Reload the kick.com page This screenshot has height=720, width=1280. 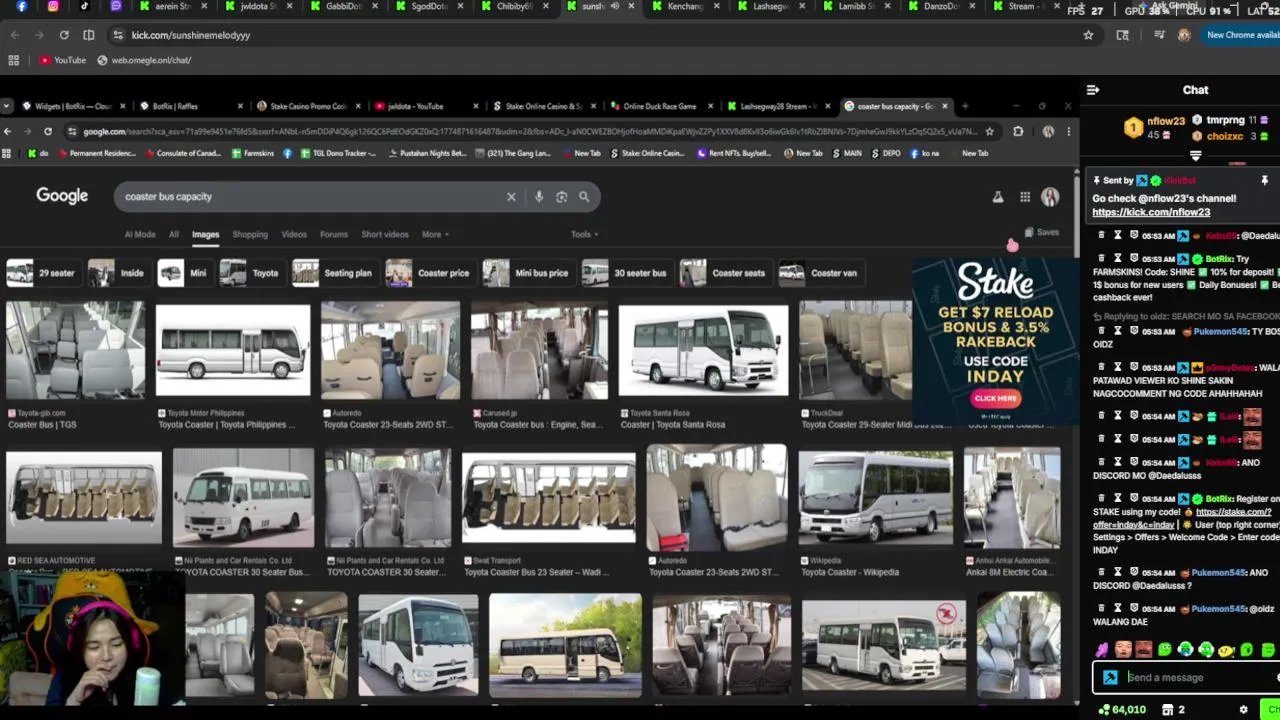[x=64, y=35]
